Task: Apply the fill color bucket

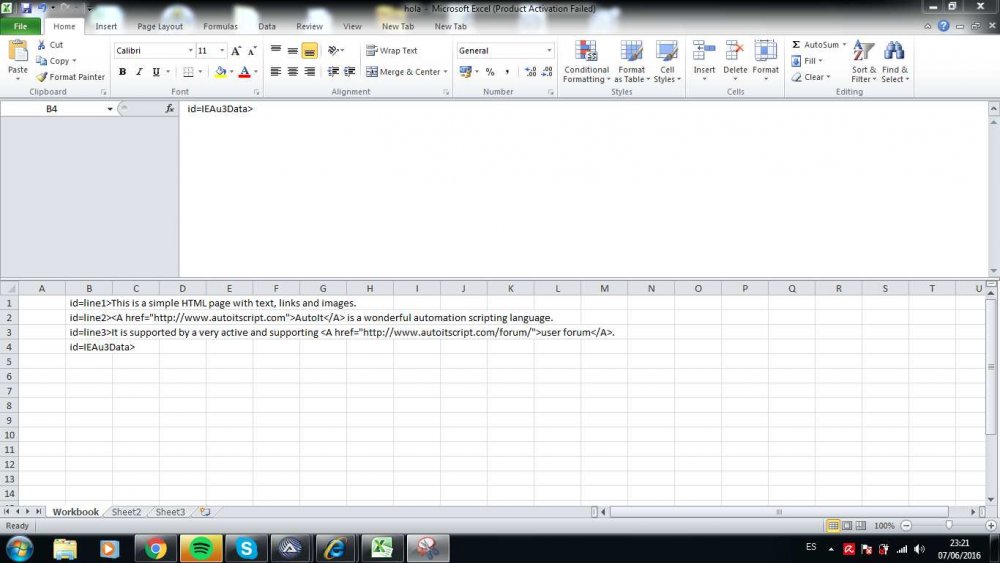Action: click(220, 71)
